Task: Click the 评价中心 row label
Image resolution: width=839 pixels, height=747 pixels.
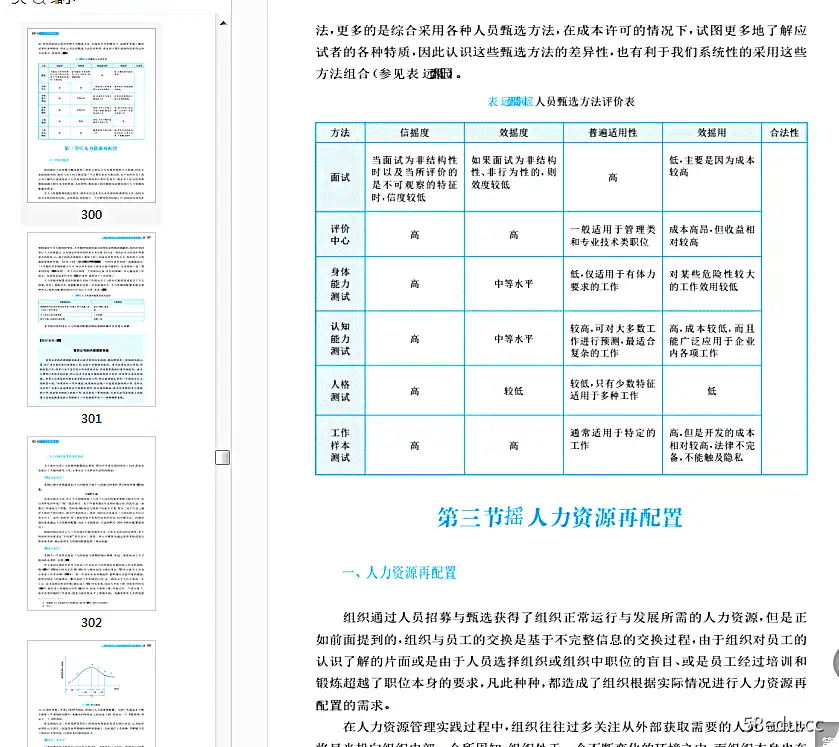Action: 340,234
